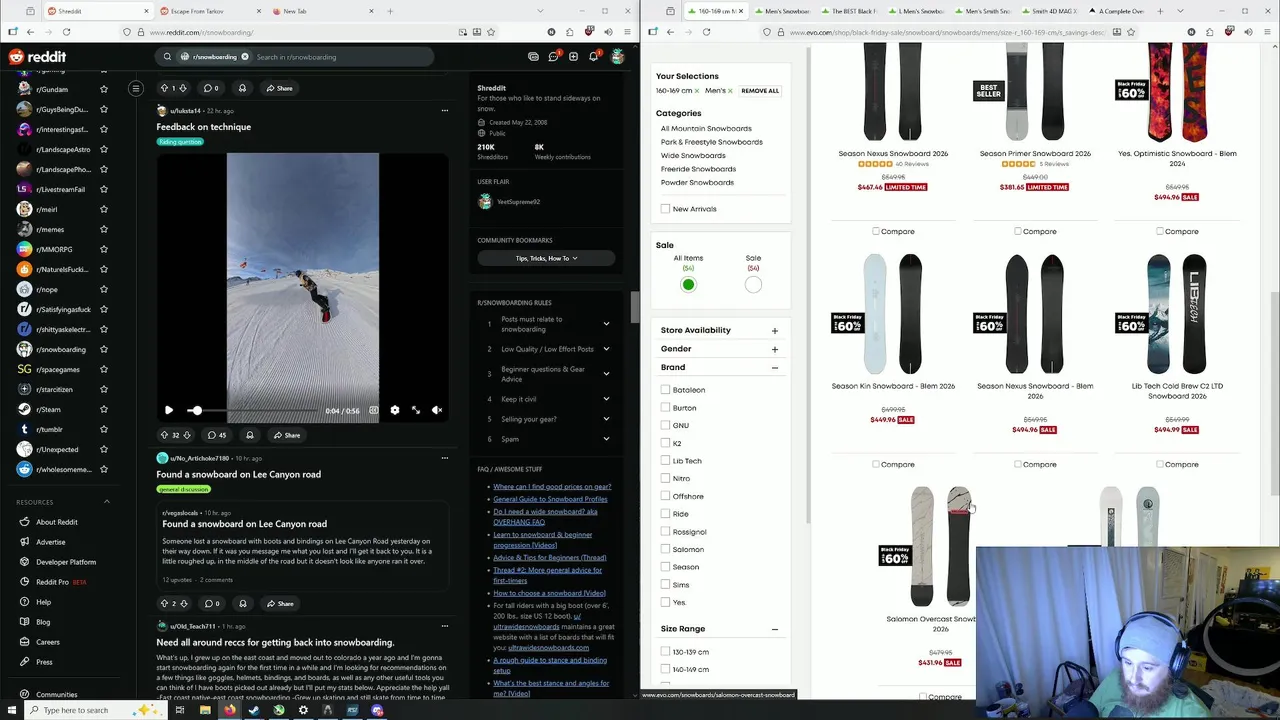Image resolution: width=1280 pixels, height=720 pixels.
Task: Select the All Items sale radio
Action: point(688,285)
